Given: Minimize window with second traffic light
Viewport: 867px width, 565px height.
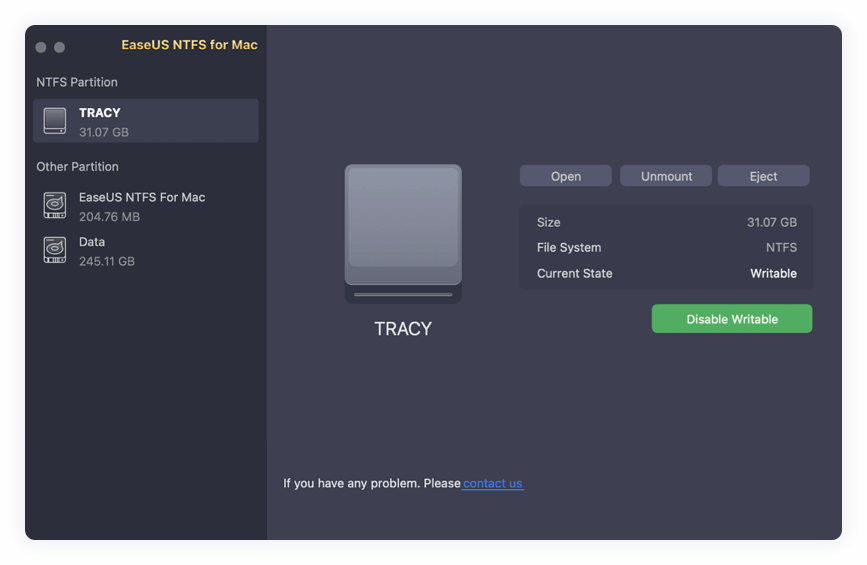Looking at the screenshot, I should coord(60,47).
